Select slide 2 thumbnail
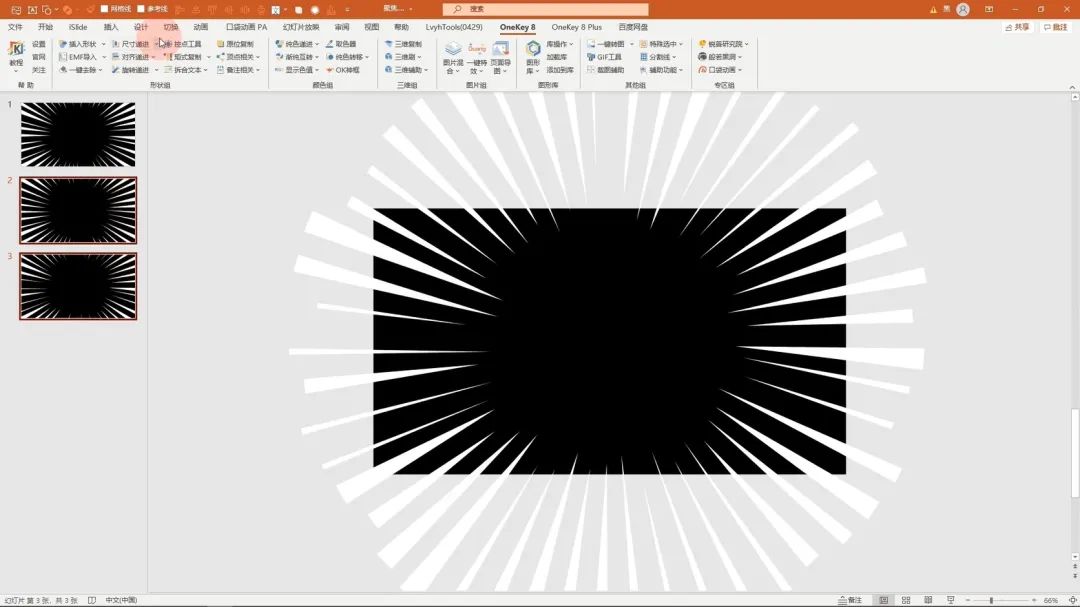Viewport: 1080px width, 607px height. point(78,210)
